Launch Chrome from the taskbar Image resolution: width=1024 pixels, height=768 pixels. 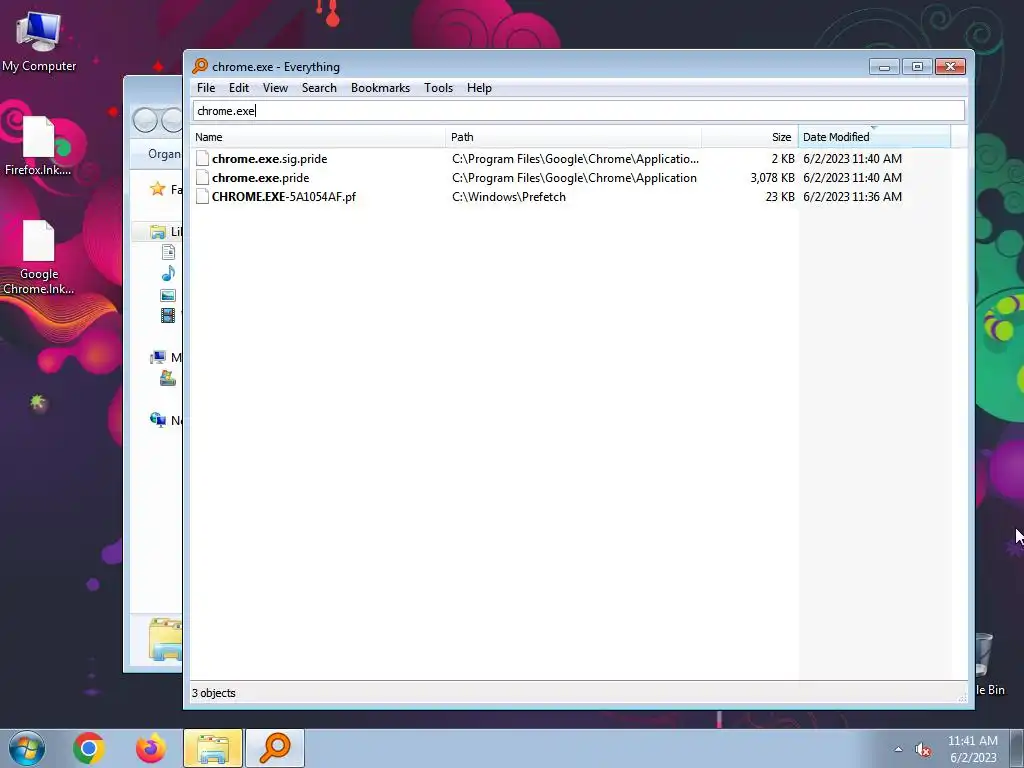[x=89, y=748]
